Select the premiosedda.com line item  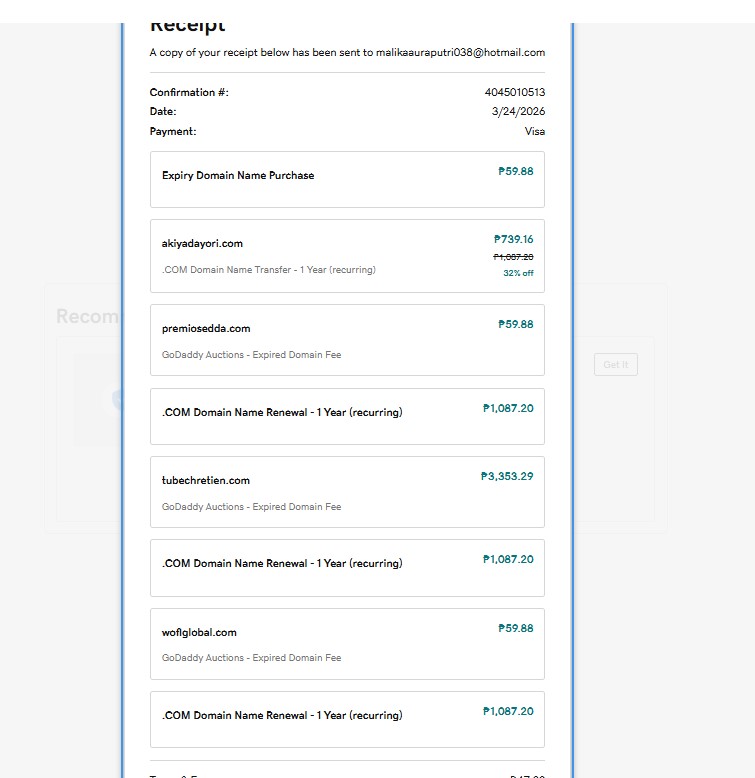[206, 328]
